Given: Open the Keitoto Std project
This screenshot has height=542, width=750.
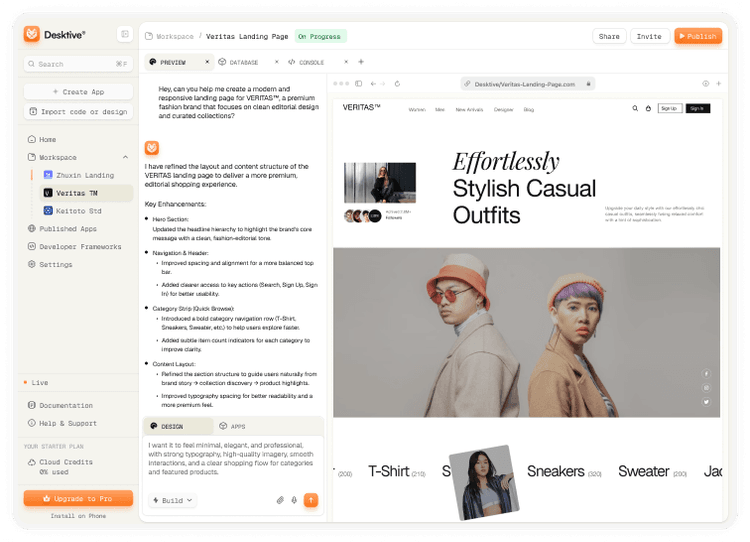Looking at the screenshot, I should point(78,210).
